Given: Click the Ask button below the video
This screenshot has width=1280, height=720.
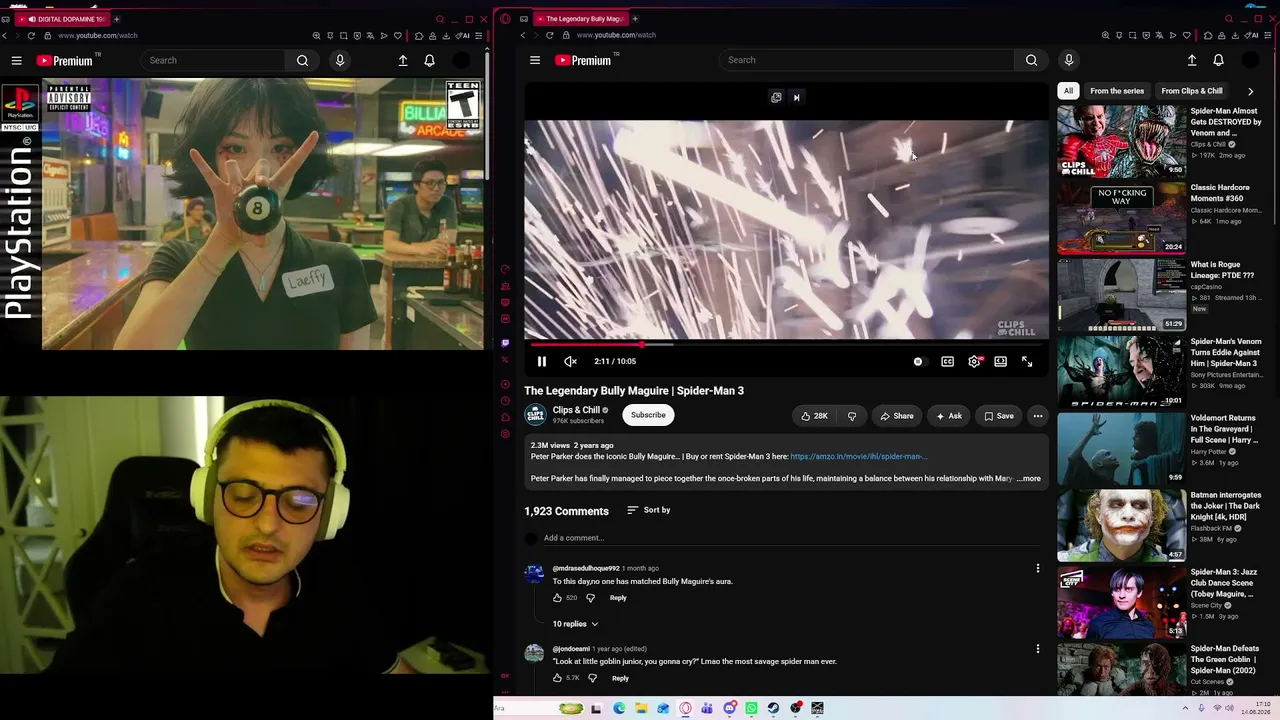Looking at the screenshot, I should pyautogui.click(x=948, y=416).
